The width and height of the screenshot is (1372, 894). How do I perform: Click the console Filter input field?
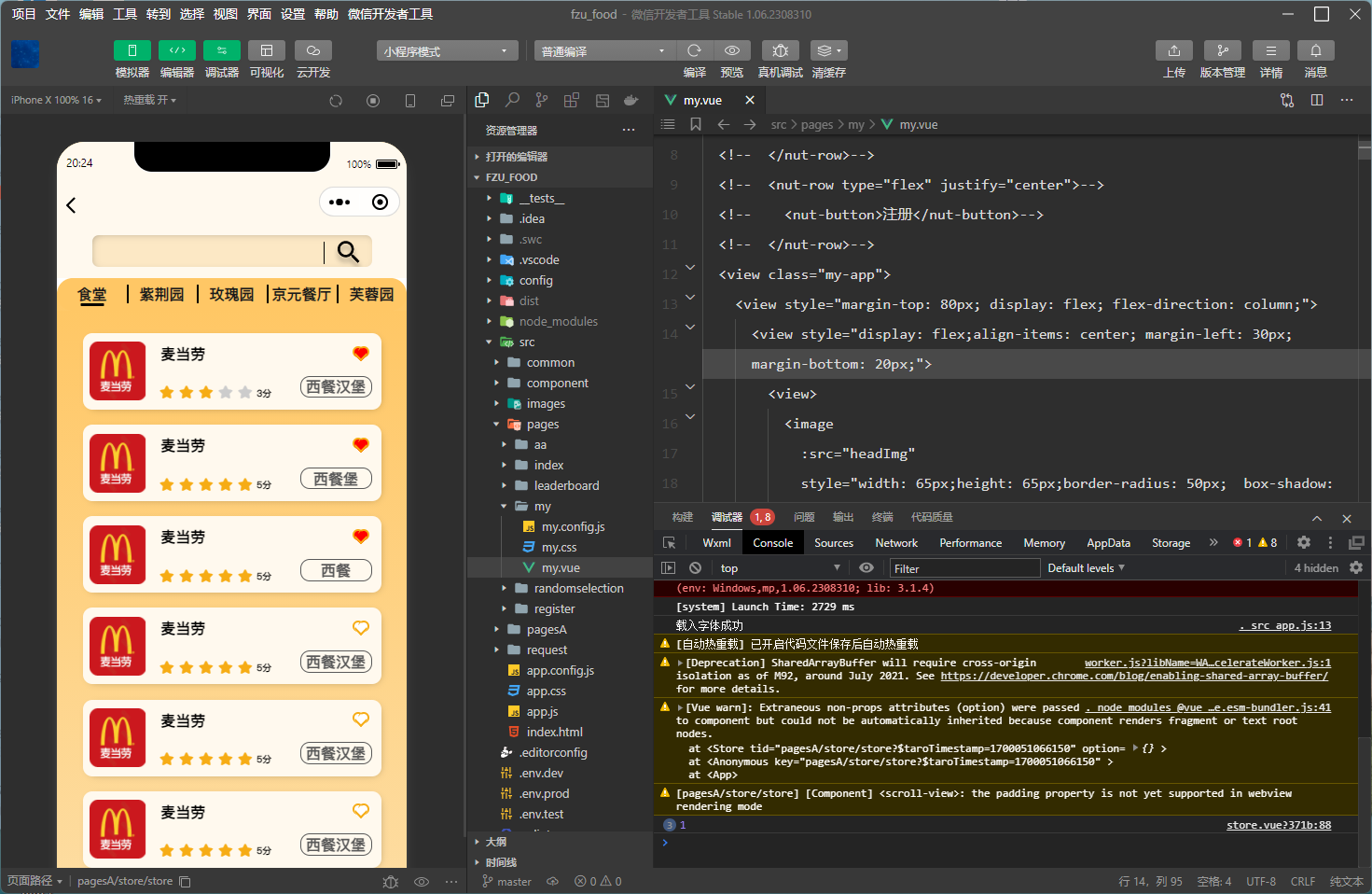[963, 568]
